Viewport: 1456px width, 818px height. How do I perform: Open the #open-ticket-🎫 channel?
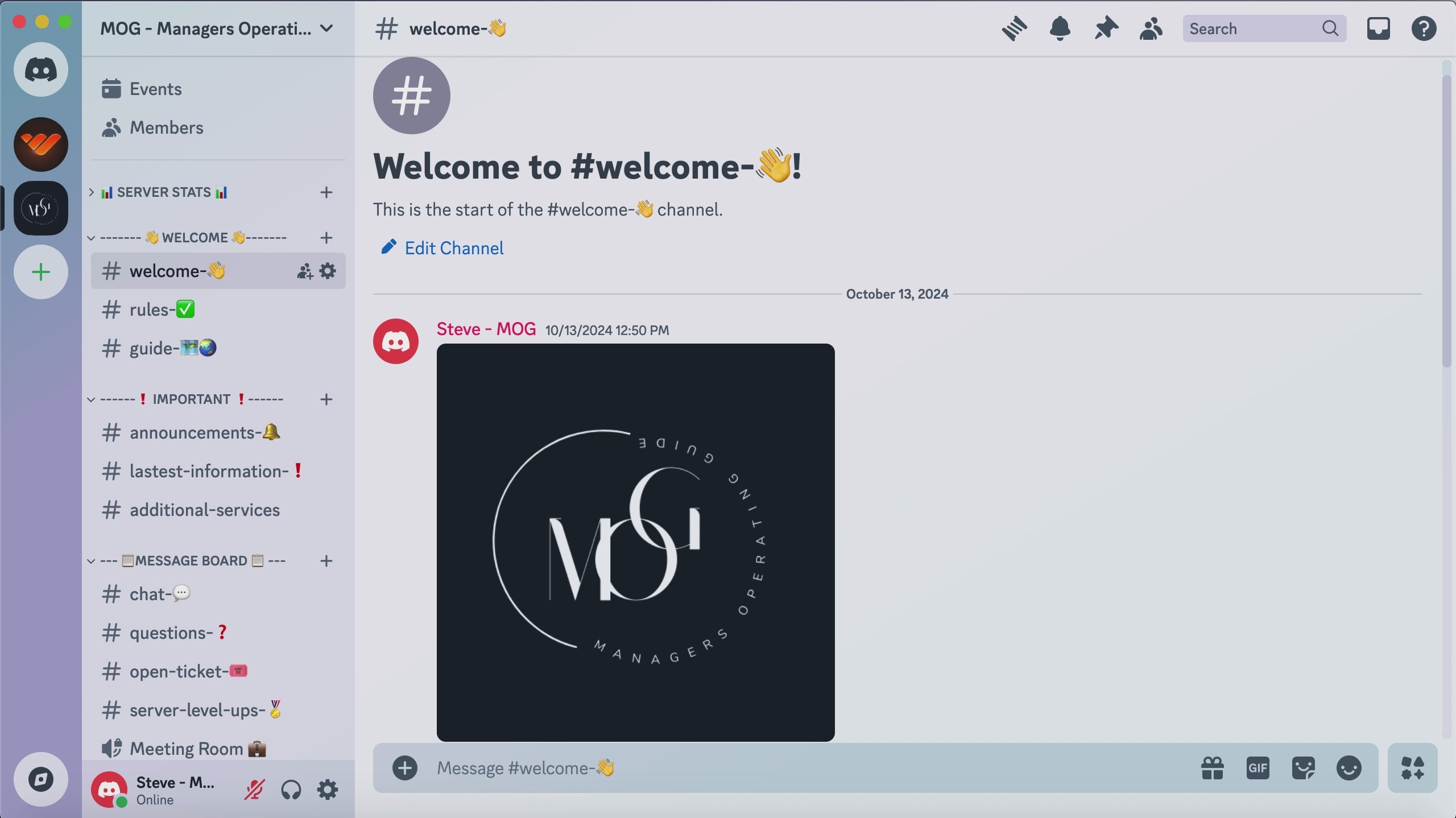click(189, 670)
